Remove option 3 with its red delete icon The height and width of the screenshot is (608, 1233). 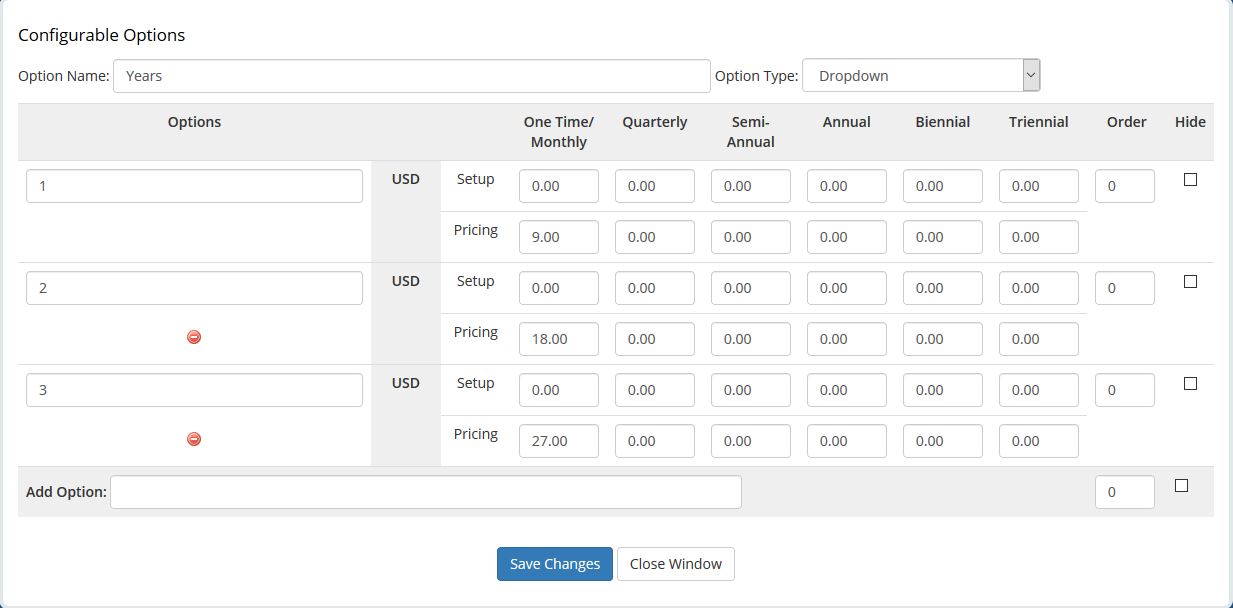[x=194, y=439]
